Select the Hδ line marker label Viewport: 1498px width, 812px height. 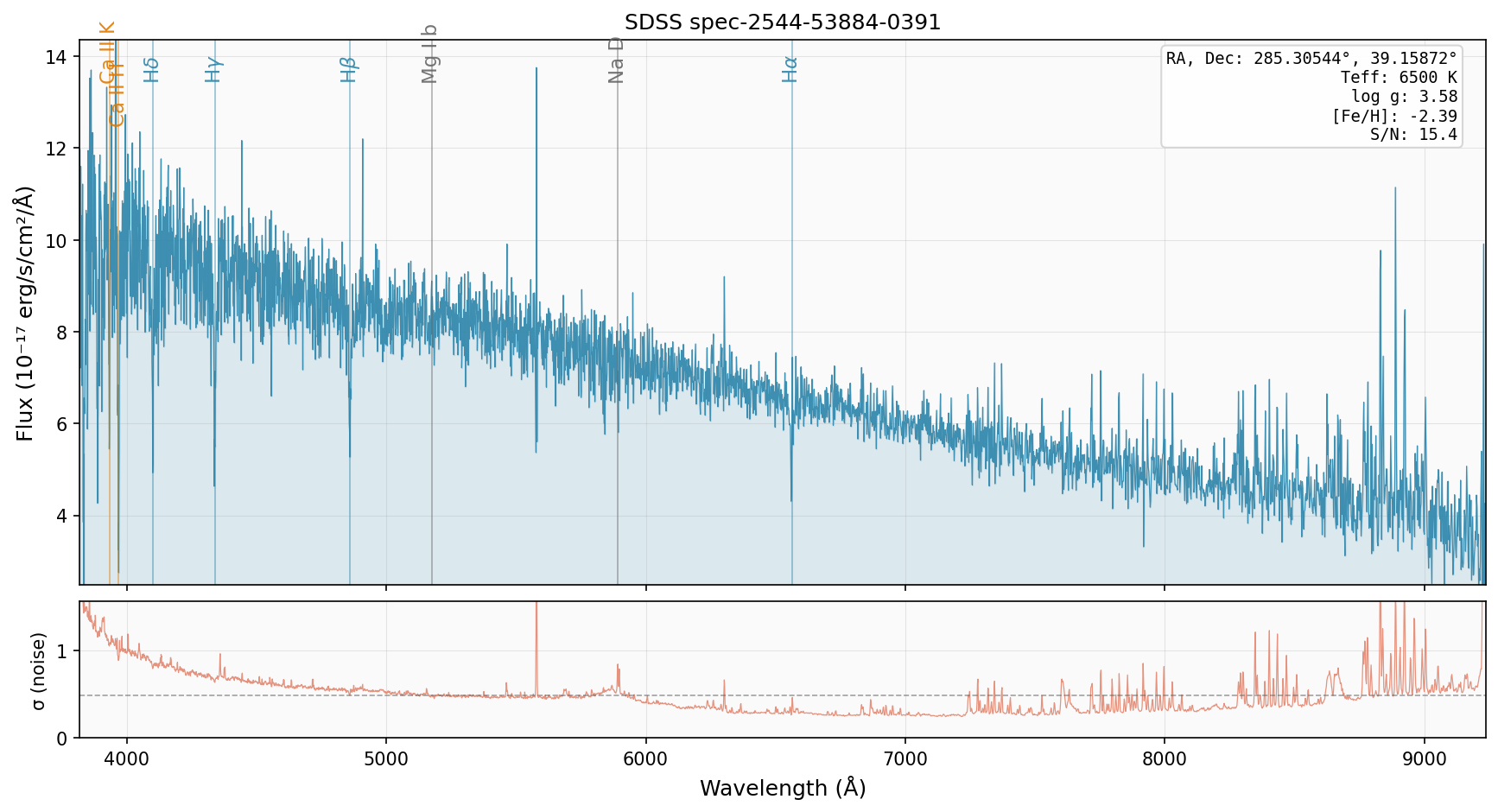coord(151,70)
